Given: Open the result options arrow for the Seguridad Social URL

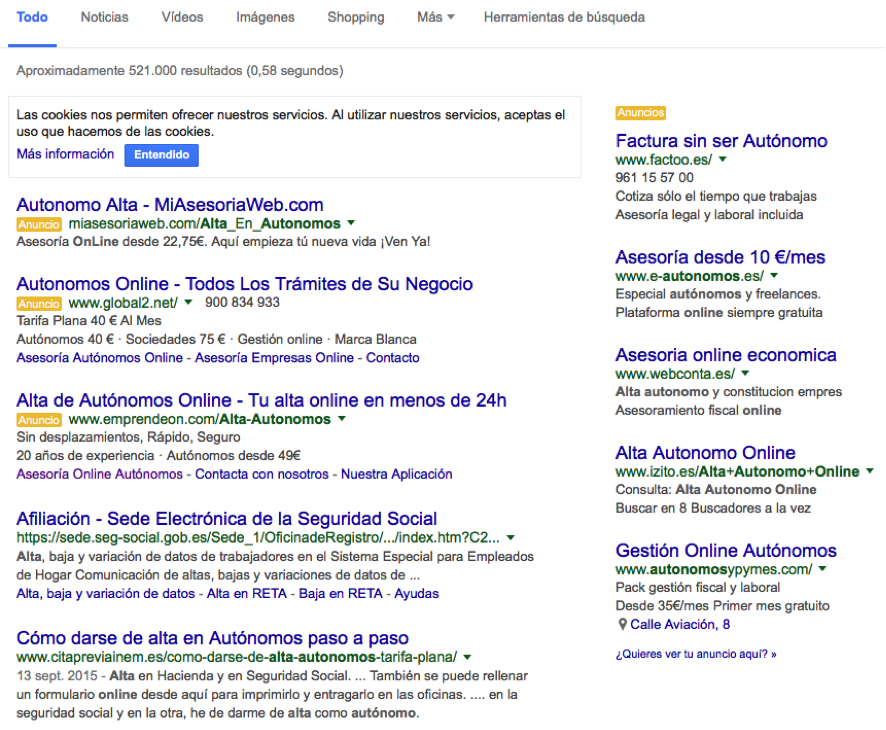Looking at the screenshot, I should tap(510, 536).
